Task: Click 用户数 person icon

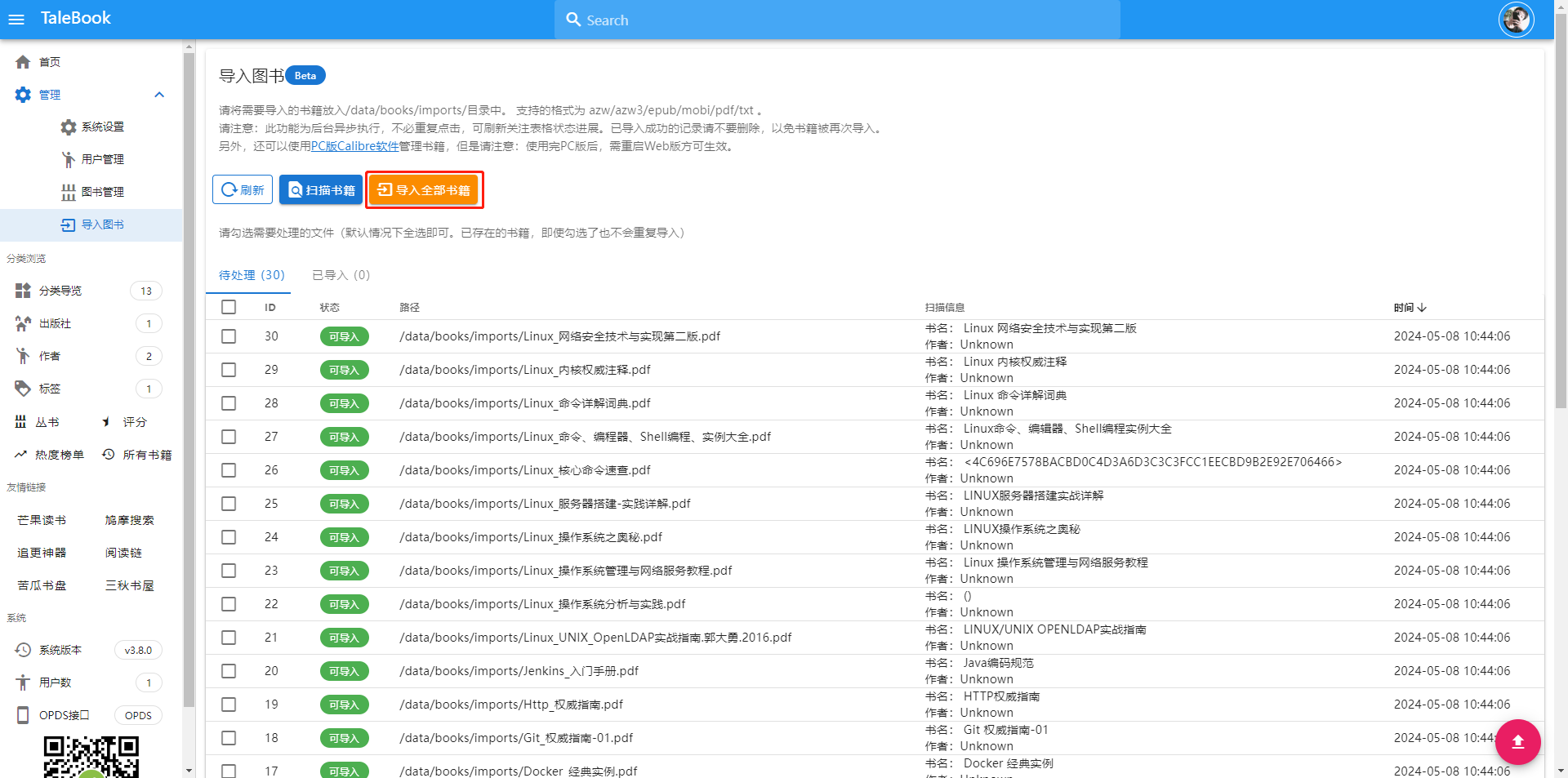Action: click(x=23, y=682)
